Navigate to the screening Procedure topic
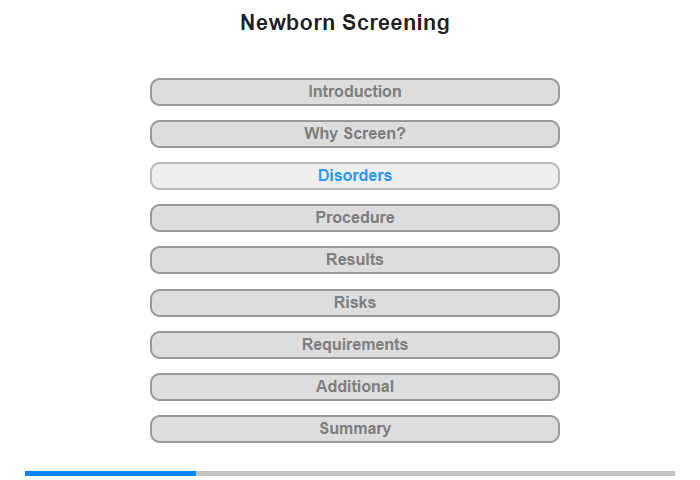This screenshot has height=480, width=700. tap(355, 218)
